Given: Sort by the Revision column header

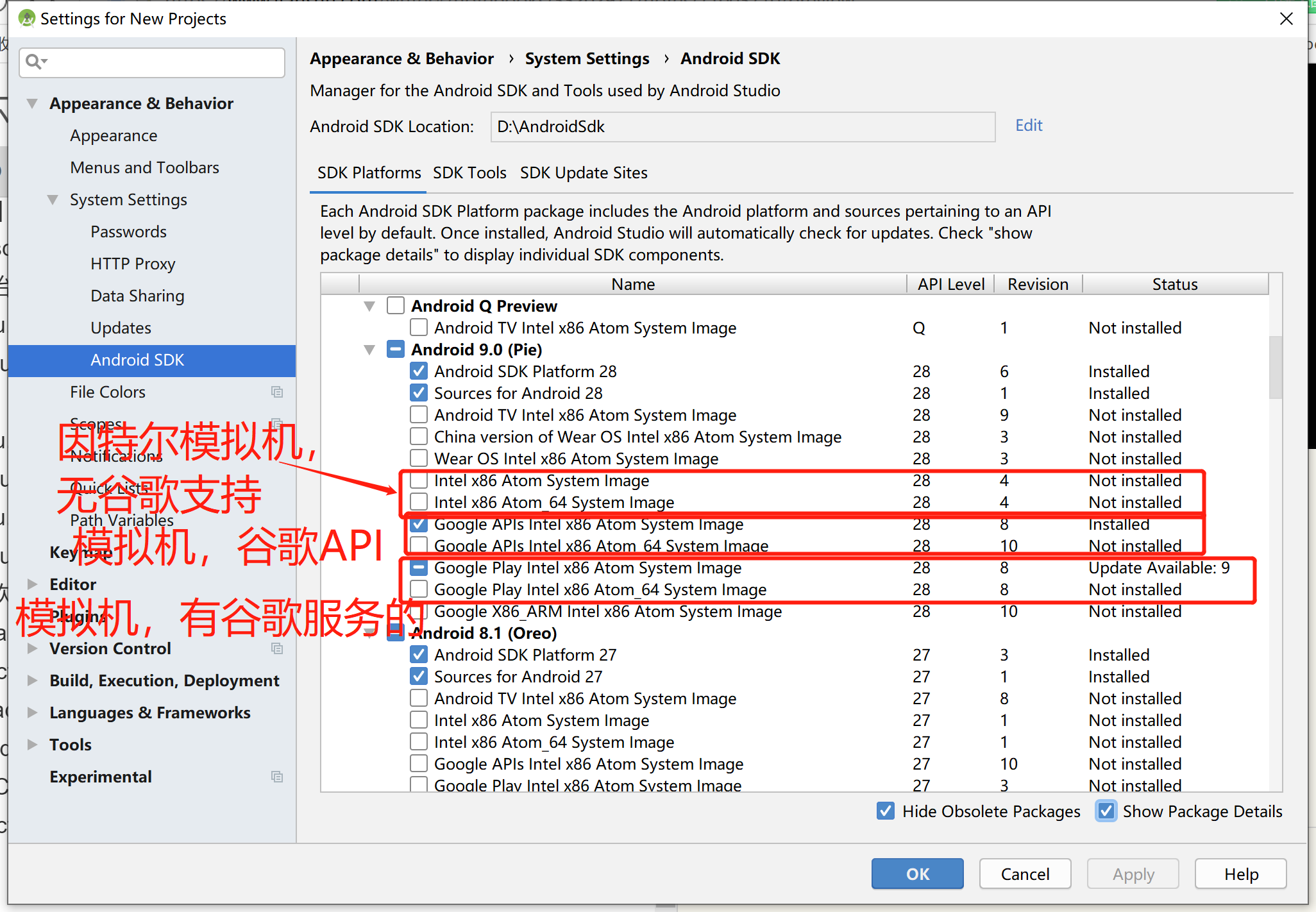Looking at the screenshot, I should pyautogui.click(x=1038, y=284).
